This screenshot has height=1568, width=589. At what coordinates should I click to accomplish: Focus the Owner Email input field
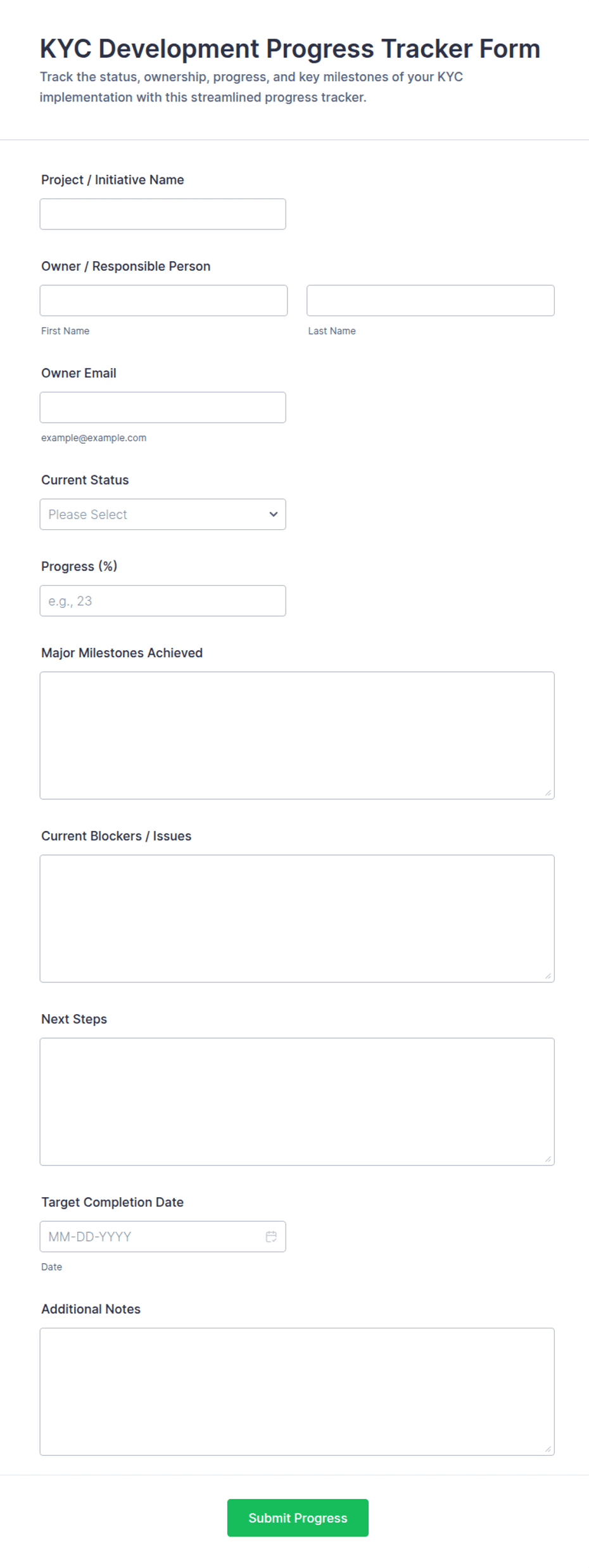[x=163, y=408]
